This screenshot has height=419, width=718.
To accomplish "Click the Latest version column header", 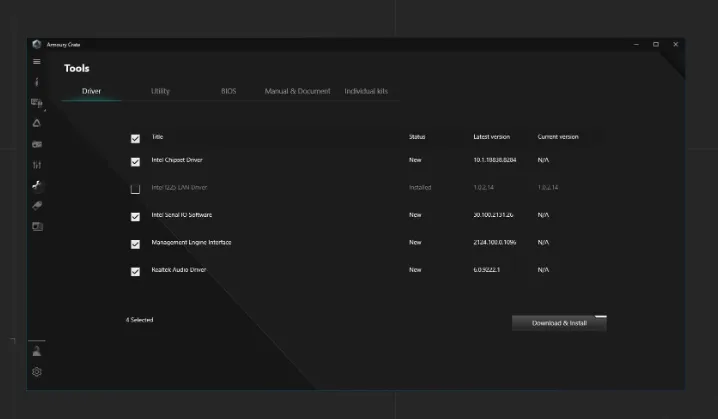I will click(x=491, y=136).
